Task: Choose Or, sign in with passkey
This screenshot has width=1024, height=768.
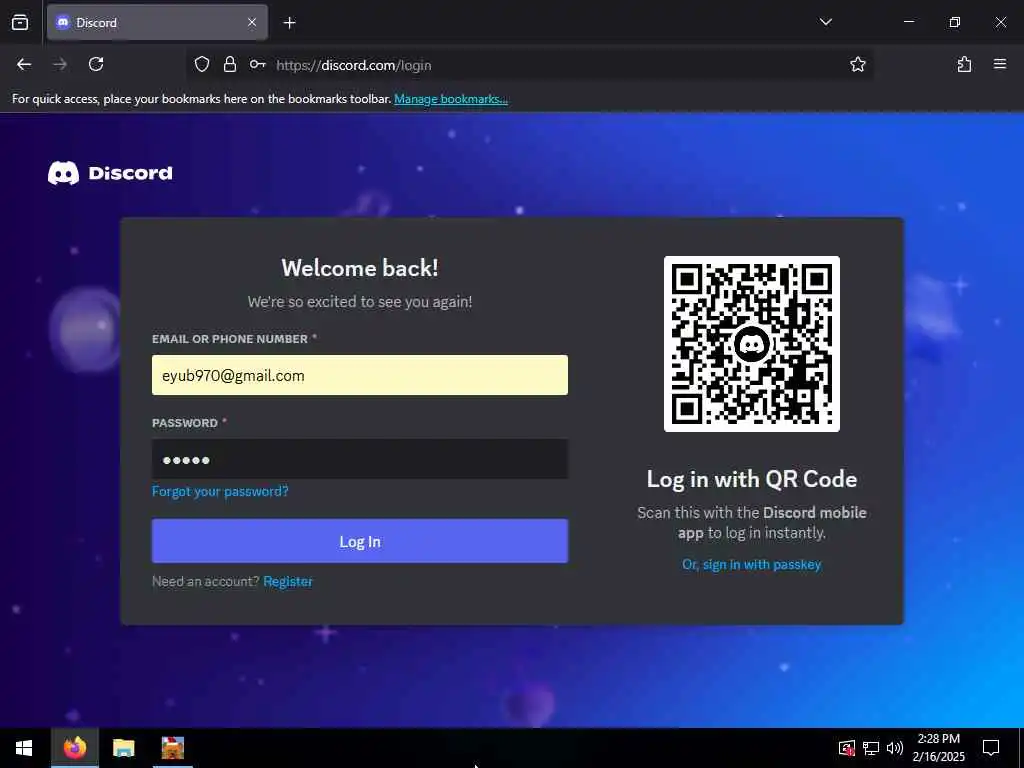Action: click(752, 564)
